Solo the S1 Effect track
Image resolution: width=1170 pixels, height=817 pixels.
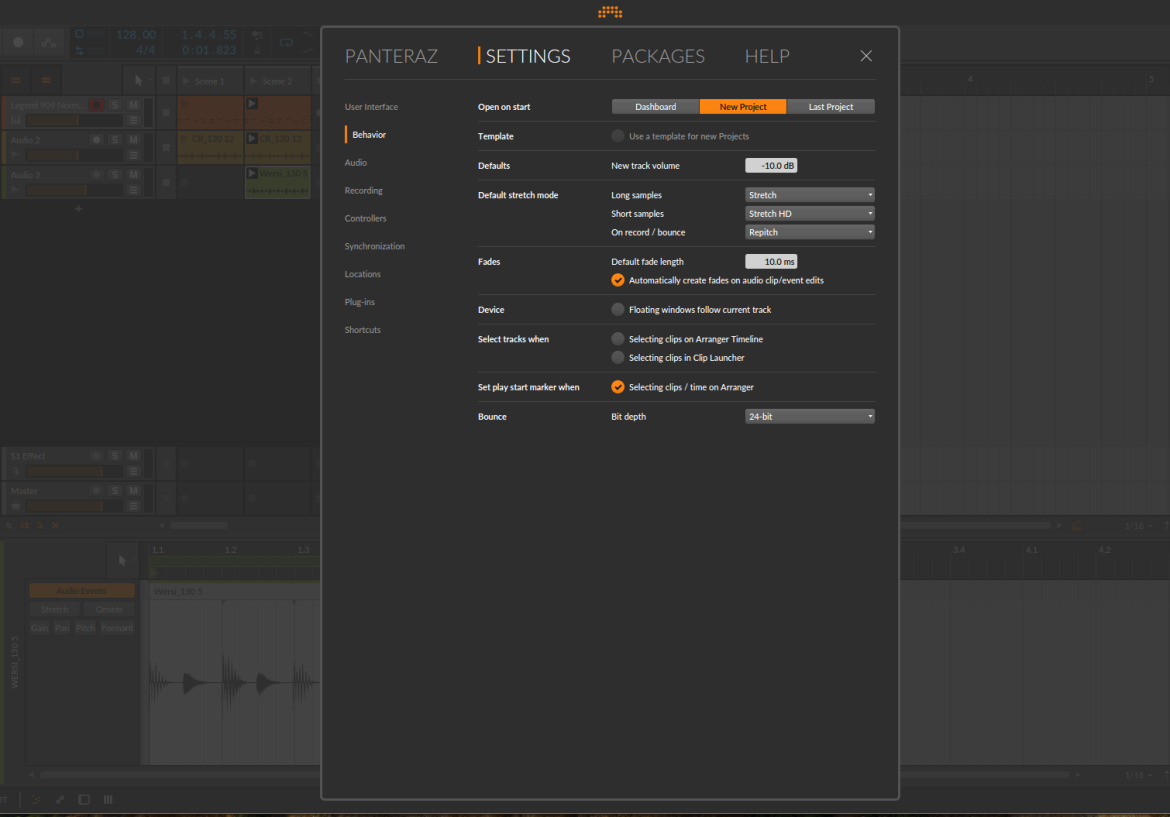tap(115, 456)
